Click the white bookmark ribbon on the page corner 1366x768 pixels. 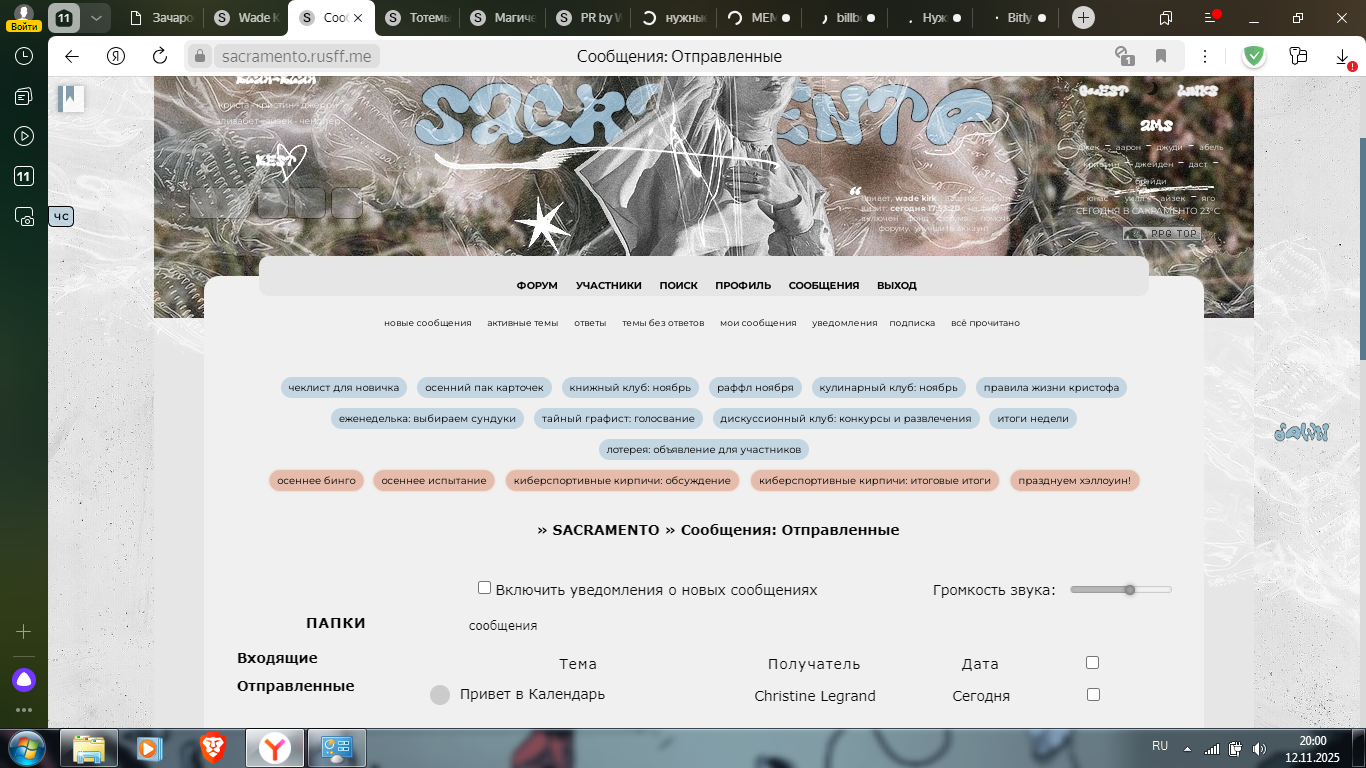pos(71,98)
